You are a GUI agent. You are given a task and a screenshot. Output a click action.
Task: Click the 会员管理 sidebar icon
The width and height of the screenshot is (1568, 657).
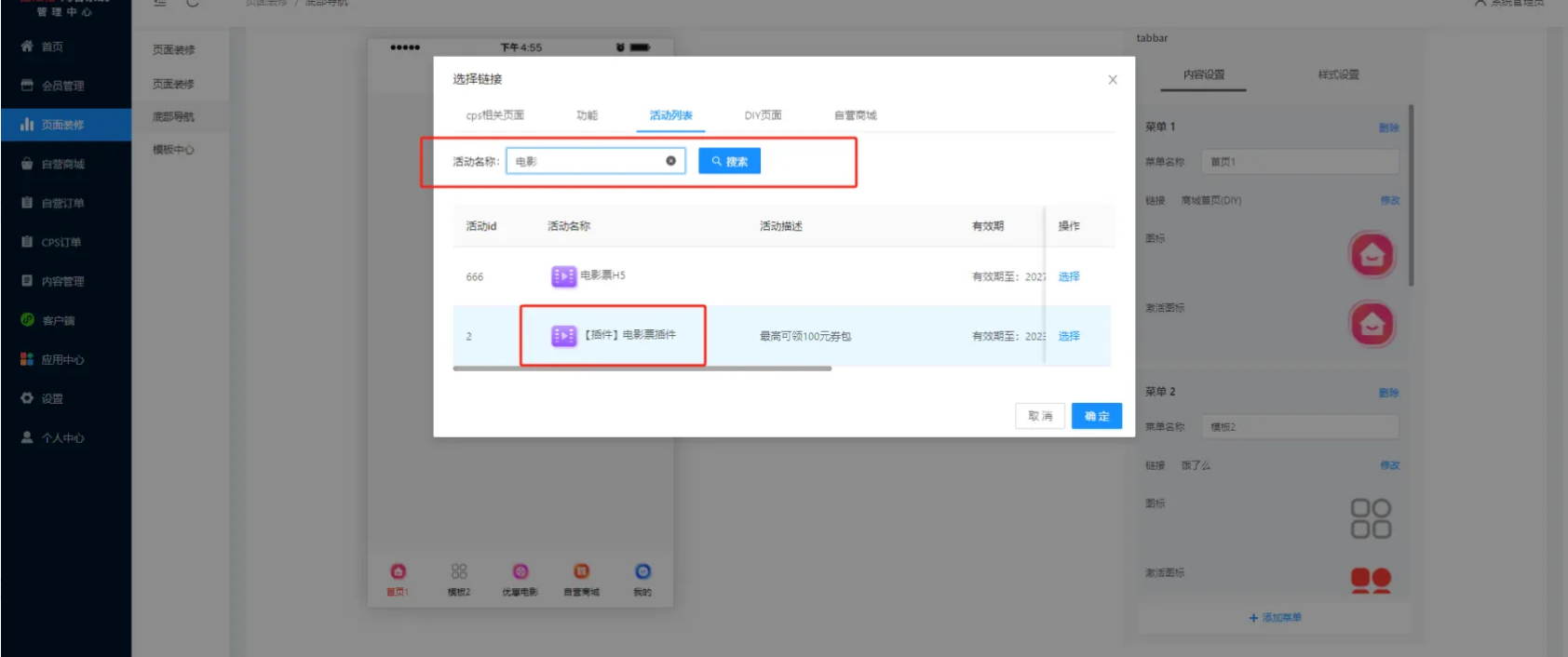[x=27, y=85]
